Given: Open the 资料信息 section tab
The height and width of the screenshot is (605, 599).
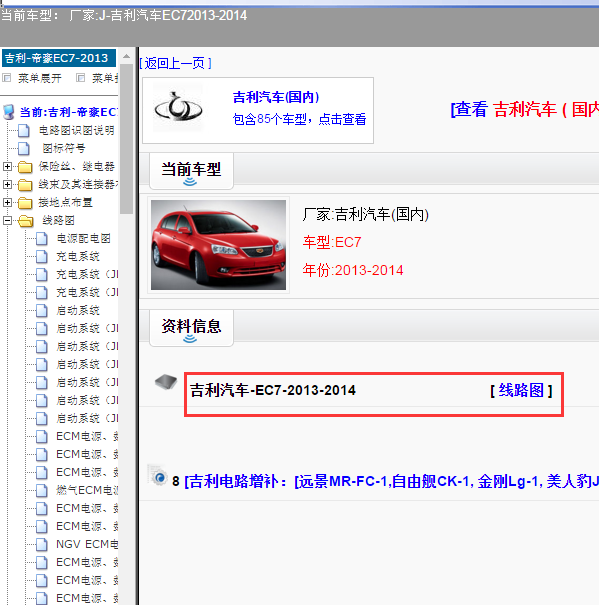Looking at the screenshot, I should (x=191, y=328).
